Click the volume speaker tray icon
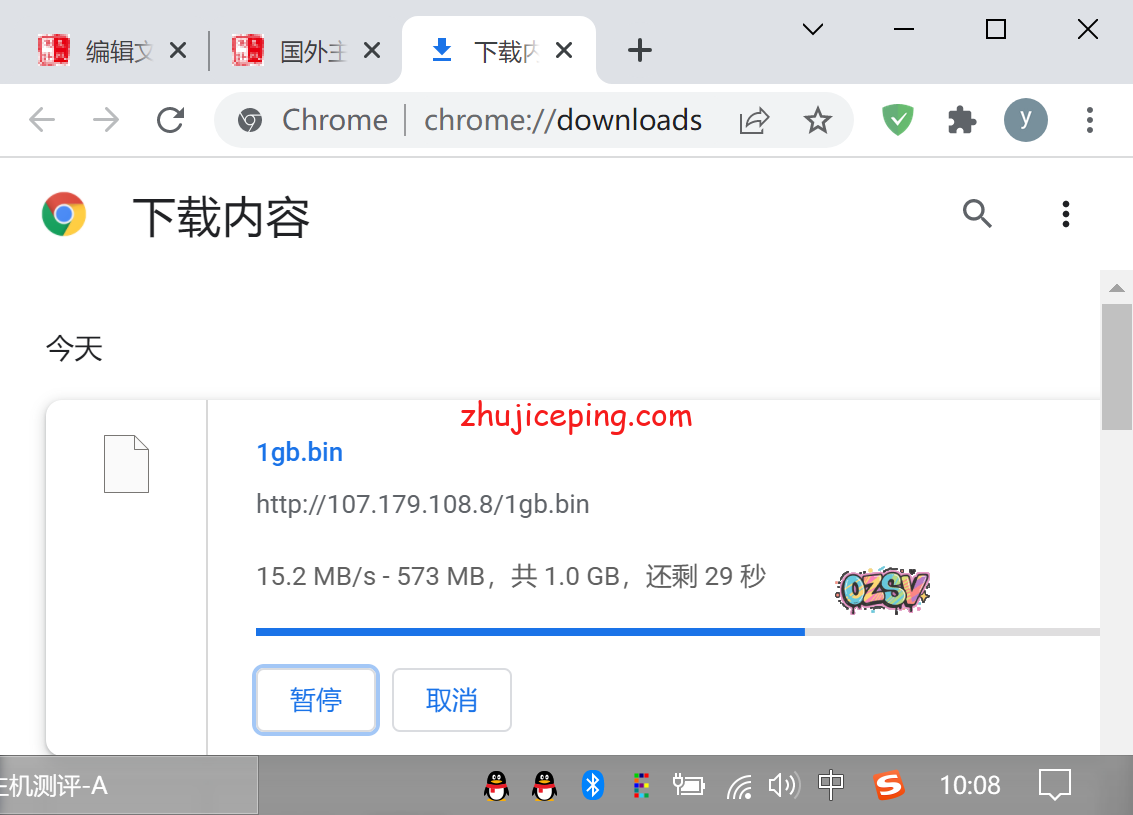This screenshot has height=815, width=1133. [x=782, y=785]
